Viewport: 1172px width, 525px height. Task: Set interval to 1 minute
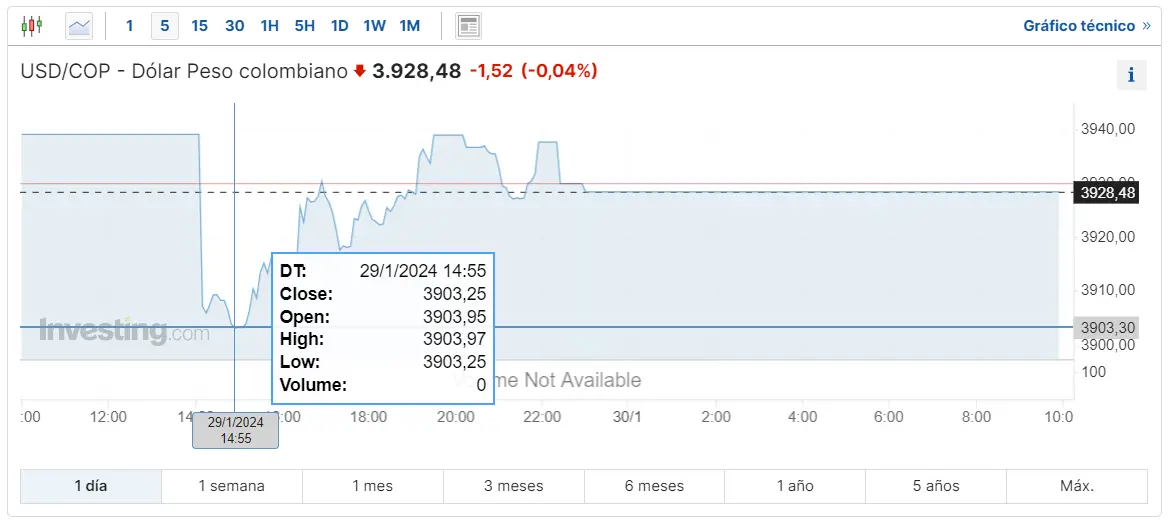[x=129, y=26]
